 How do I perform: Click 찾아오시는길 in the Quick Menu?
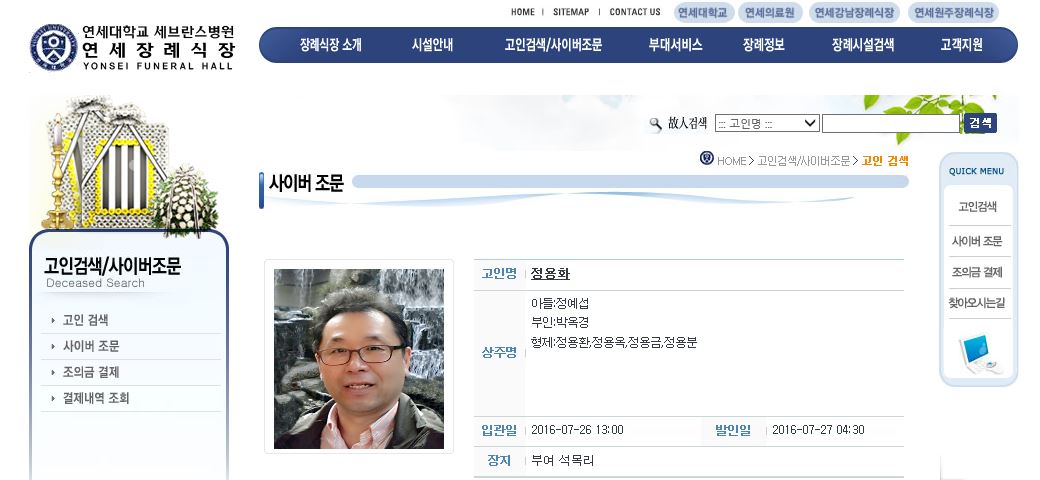coord(976,303)
